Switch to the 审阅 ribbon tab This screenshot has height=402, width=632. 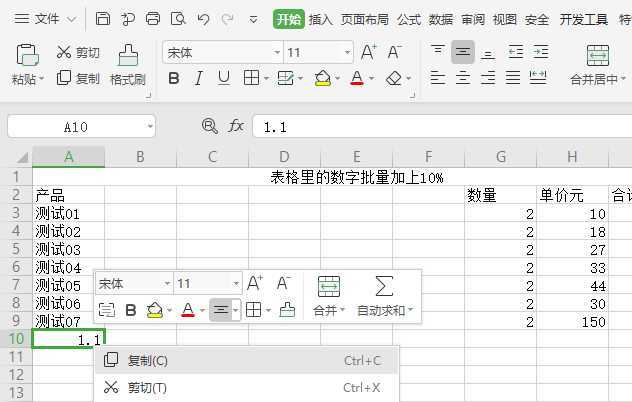(473, 19)
